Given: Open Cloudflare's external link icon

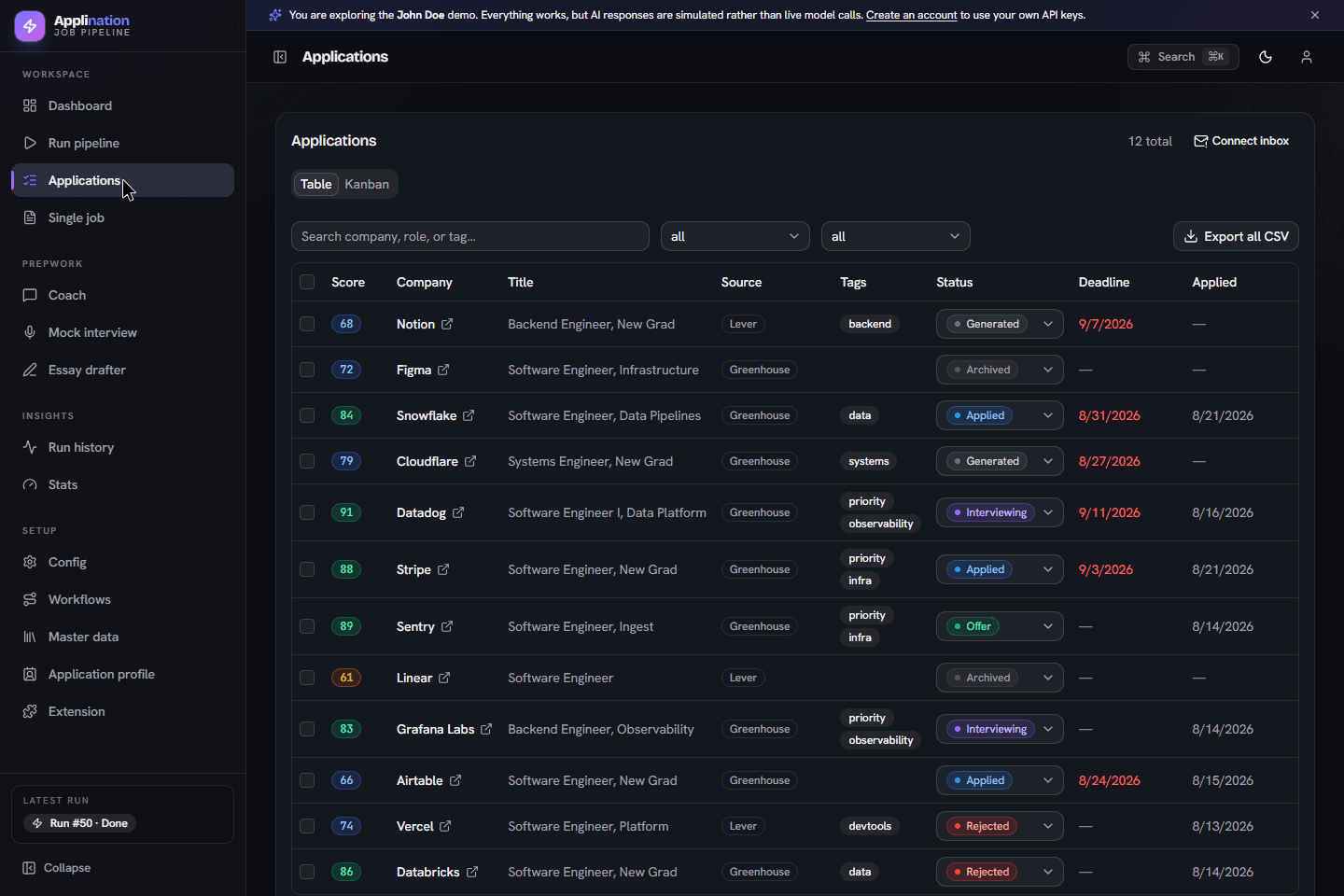Looking at the screenshot, I should click(470, 461).
